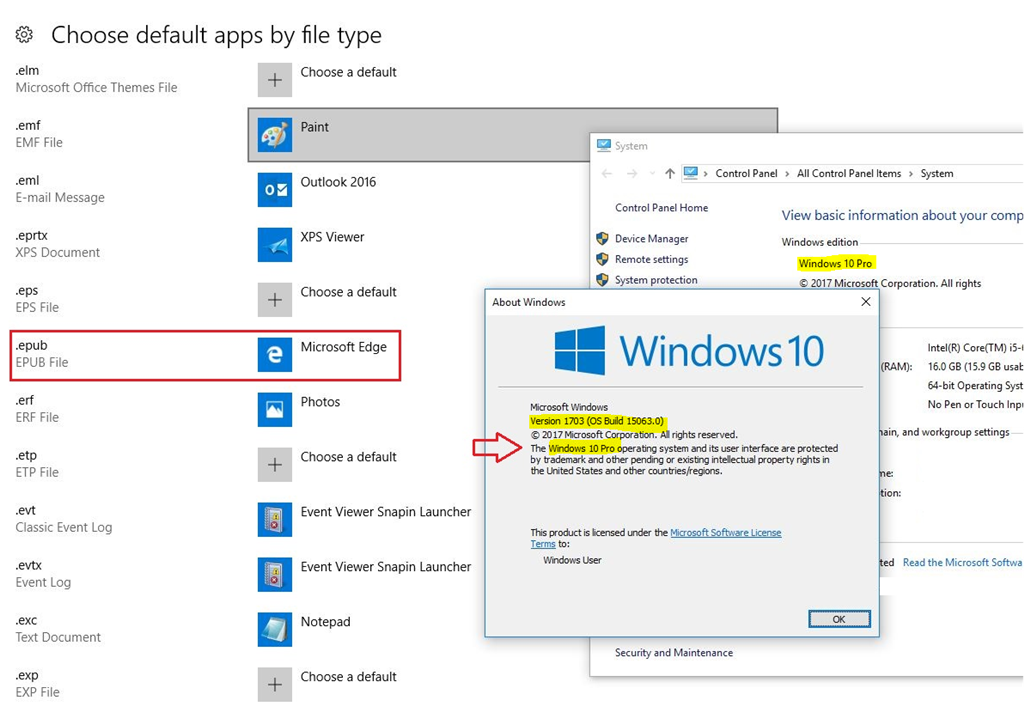
Task: Click the Event Viewer icon for .evtx
Action: pyautogui.click(x=275, y=574)
